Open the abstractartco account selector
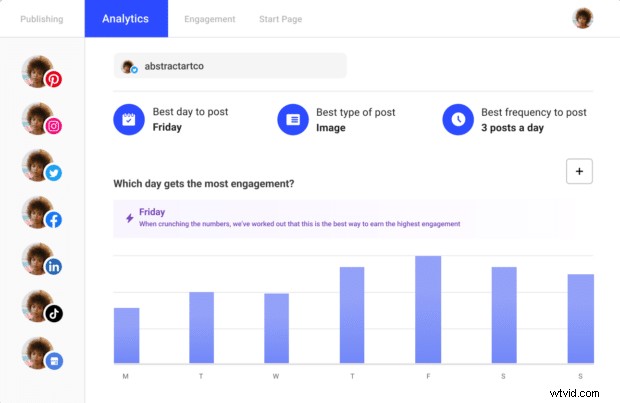 230,66
